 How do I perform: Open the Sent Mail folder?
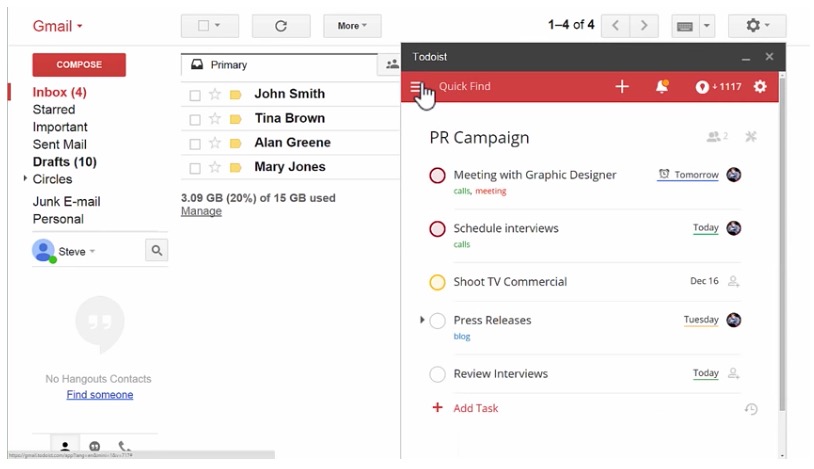pyautogui.click(x=60, y=144)
